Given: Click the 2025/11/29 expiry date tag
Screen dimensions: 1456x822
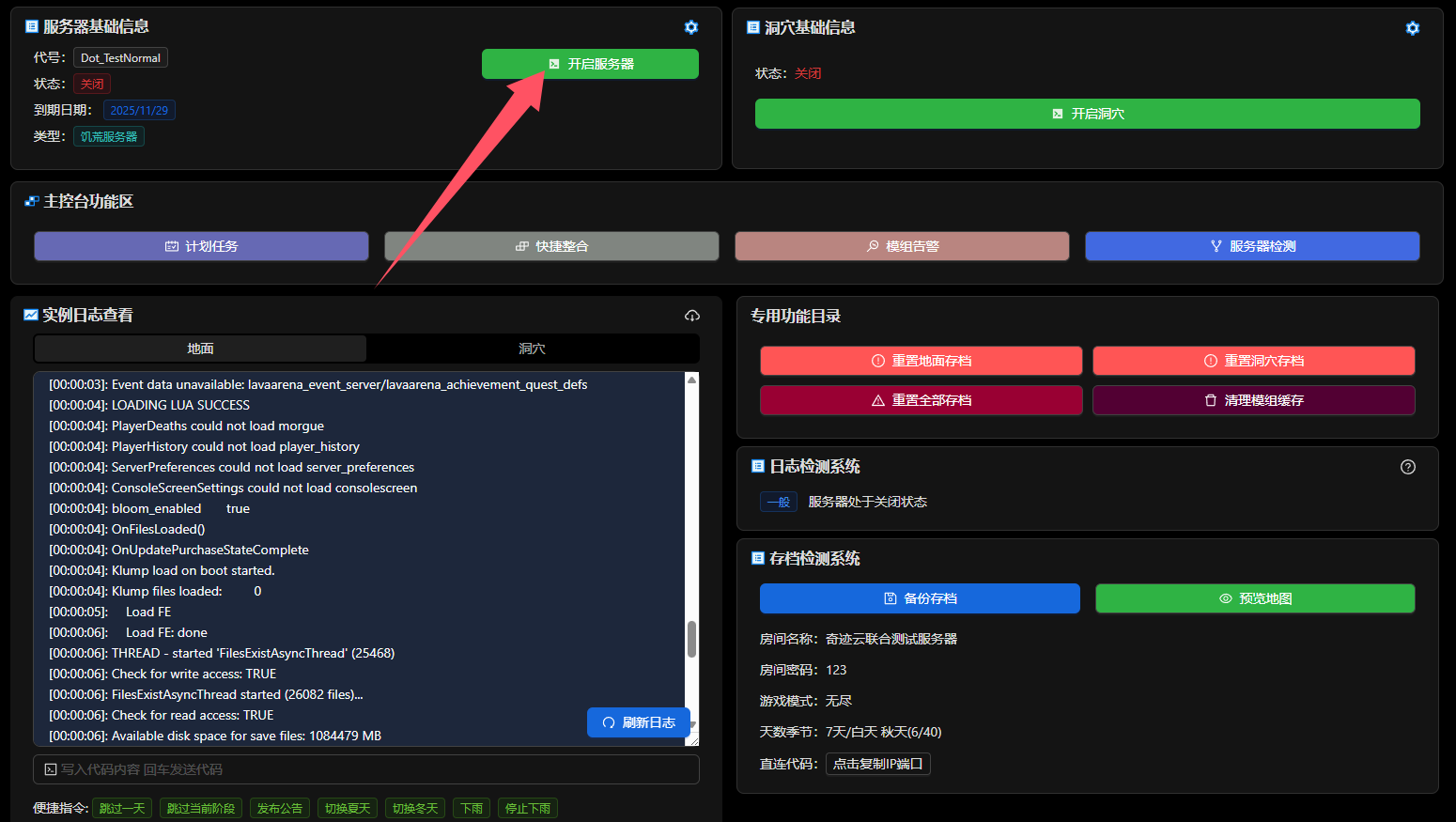Looking at the screenshot, I should (139, 110).
